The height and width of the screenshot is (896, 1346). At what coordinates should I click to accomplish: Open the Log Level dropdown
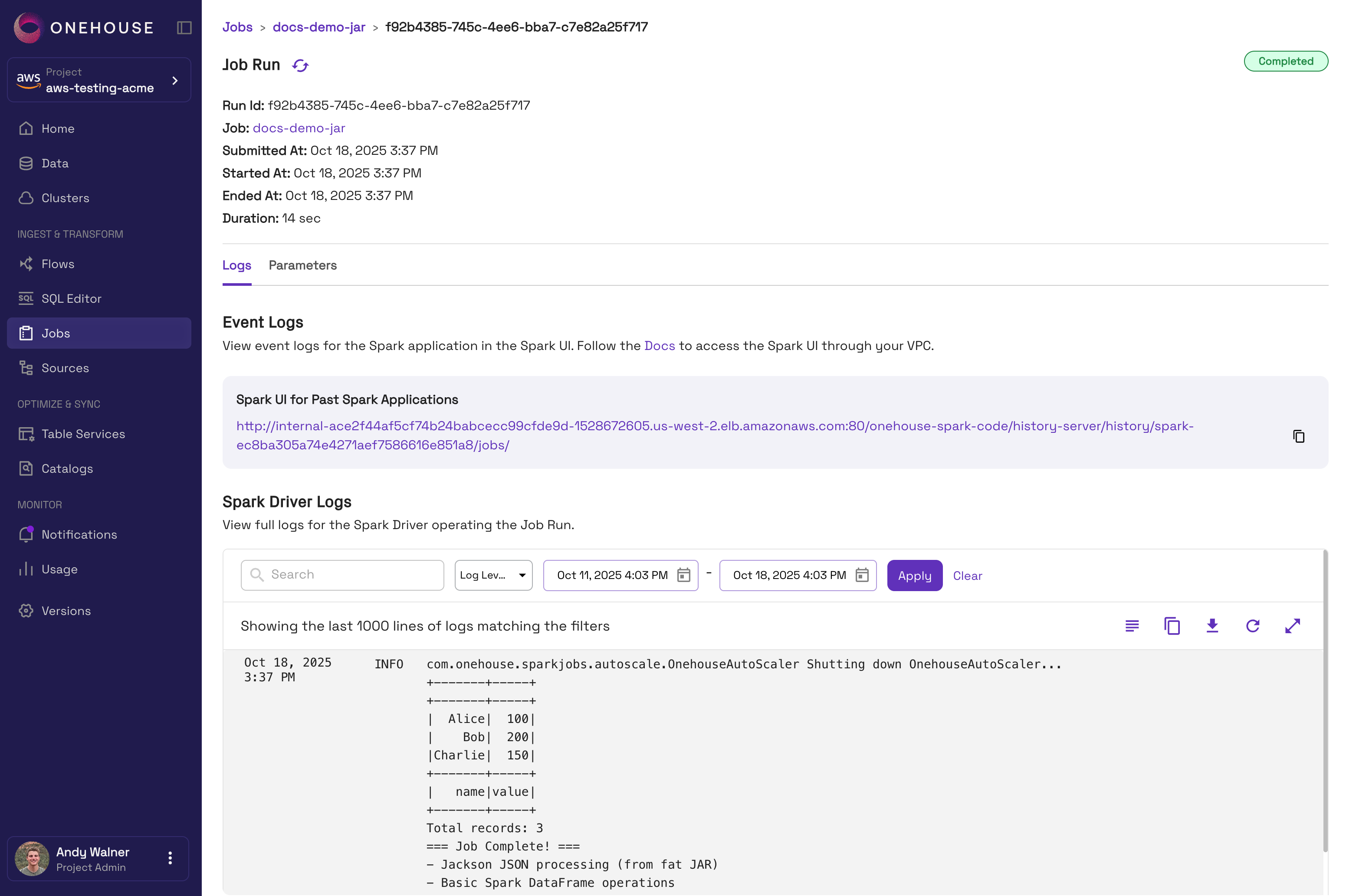[x=493, y=575]
